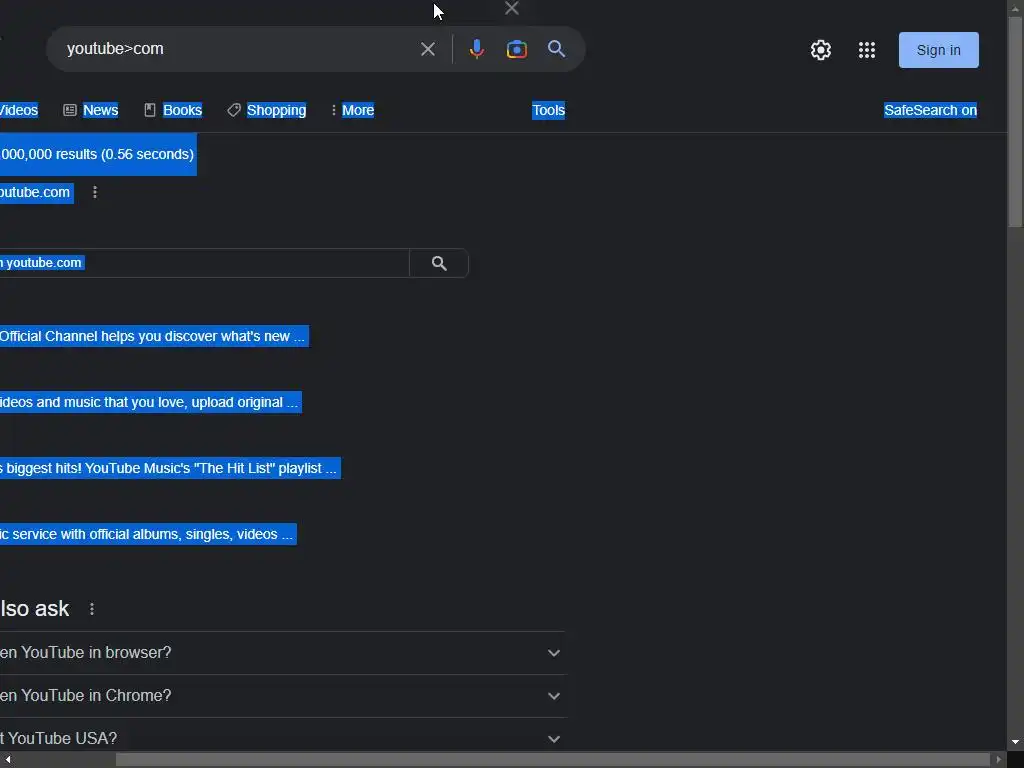Open the More search categories menu

(353, 110)
